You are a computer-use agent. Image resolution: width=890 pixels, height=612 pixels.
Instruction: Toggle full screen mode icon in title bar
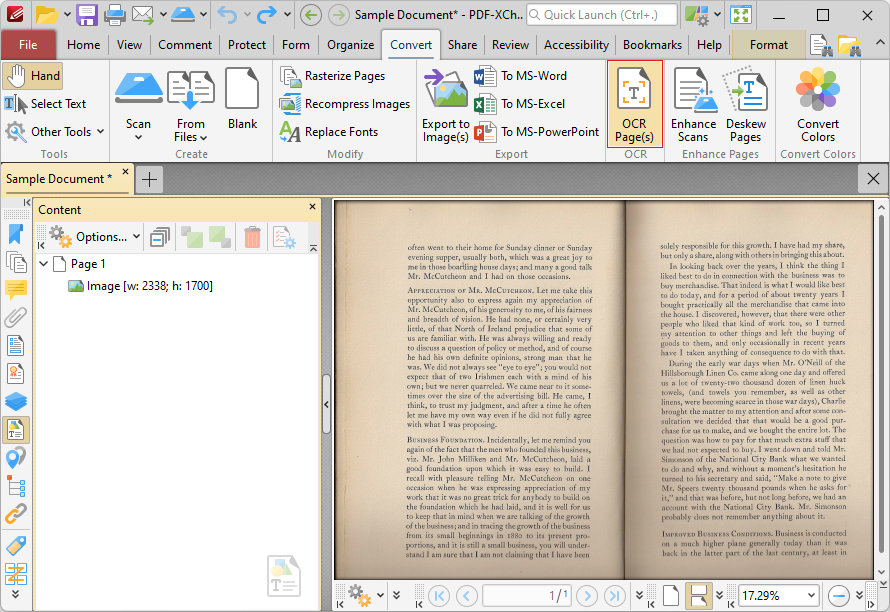pyautogui.click(x=741, y=15)
